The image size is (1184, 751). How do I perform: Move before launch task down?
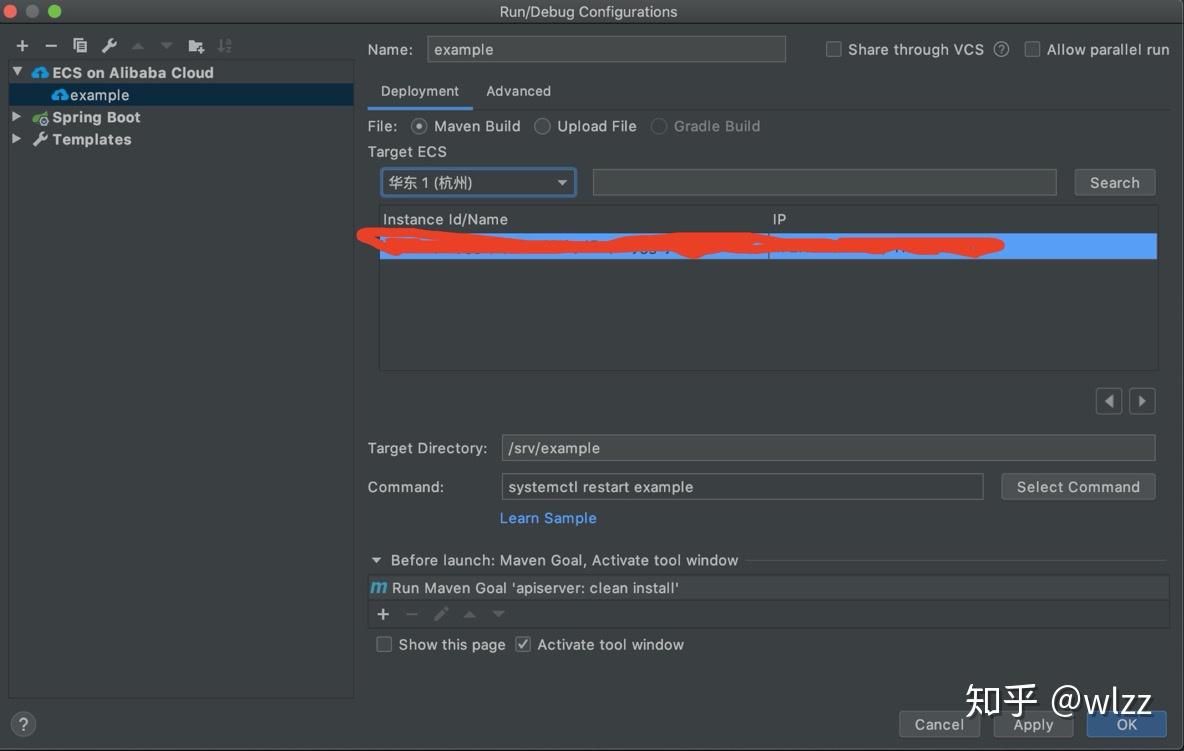tap(498, 614)
